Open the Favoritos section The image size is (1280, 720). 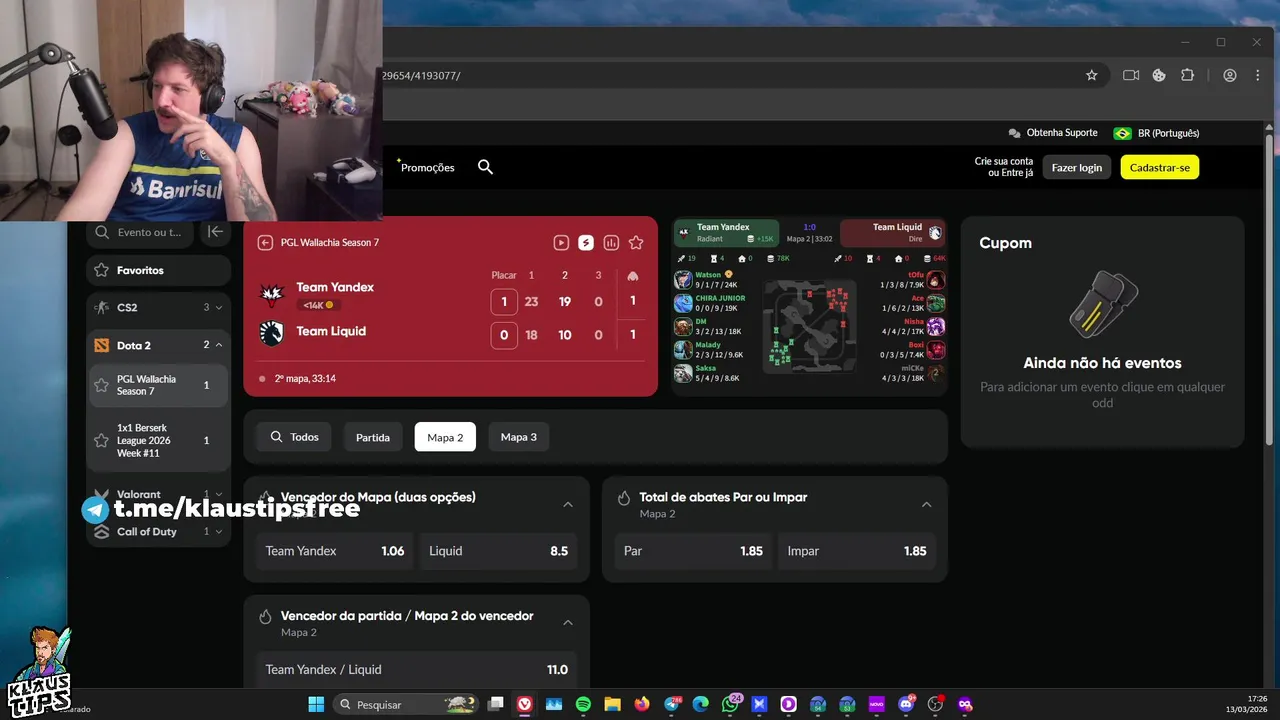click(x=158, y=270)
